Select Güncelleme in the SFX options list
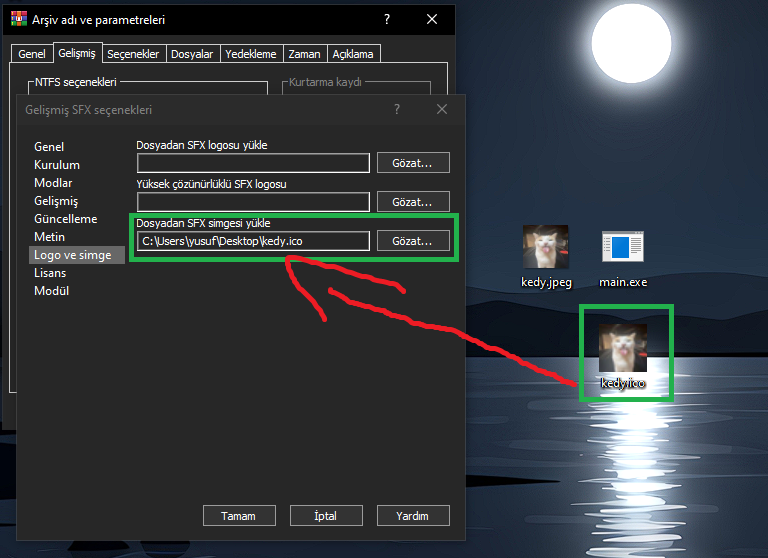This screenshot has height=558, width=768. coord(66,218)
